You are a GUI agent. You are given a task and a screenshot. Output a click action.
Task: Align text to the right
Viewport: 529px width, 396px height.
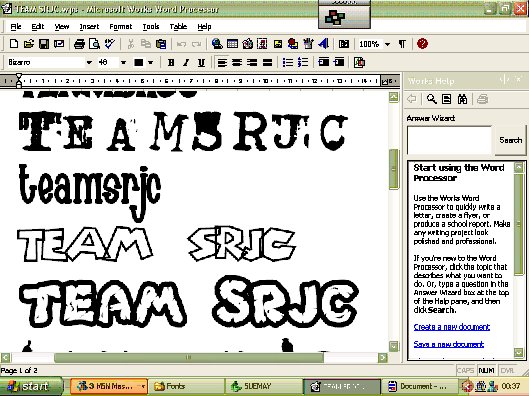pos(252,62)
